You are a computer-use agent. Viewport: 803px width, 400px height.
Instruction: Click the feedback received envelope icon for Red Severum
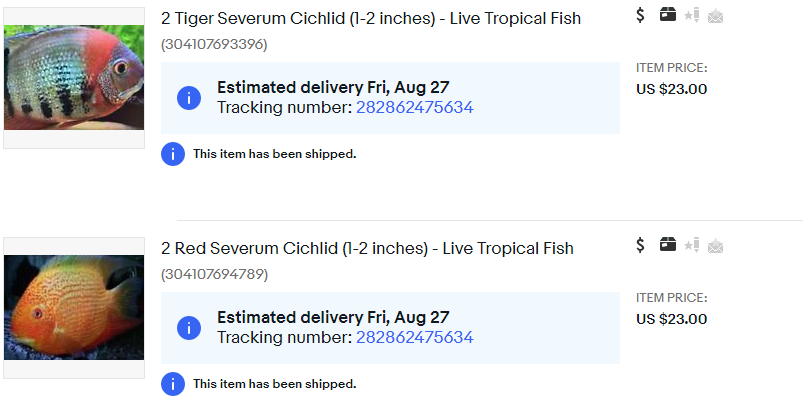715,245
